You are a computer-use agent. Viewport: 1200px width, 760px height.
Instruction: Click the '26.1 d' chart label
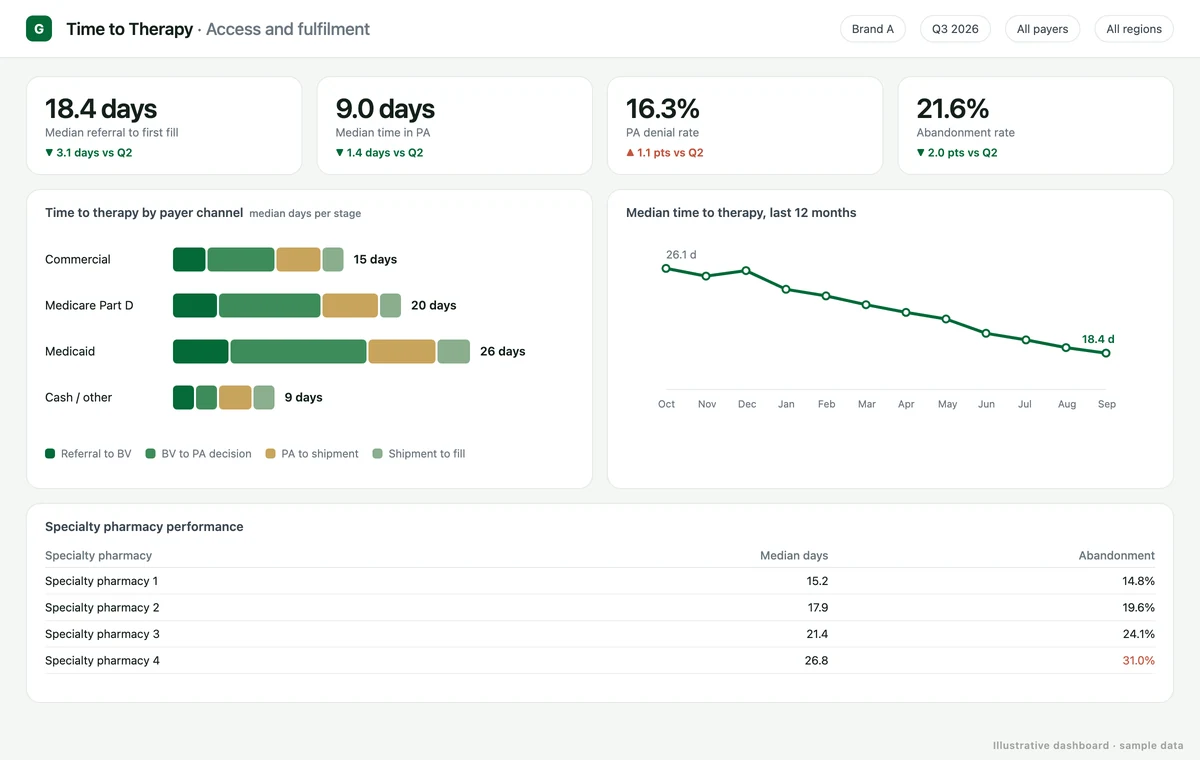point(681,255)
